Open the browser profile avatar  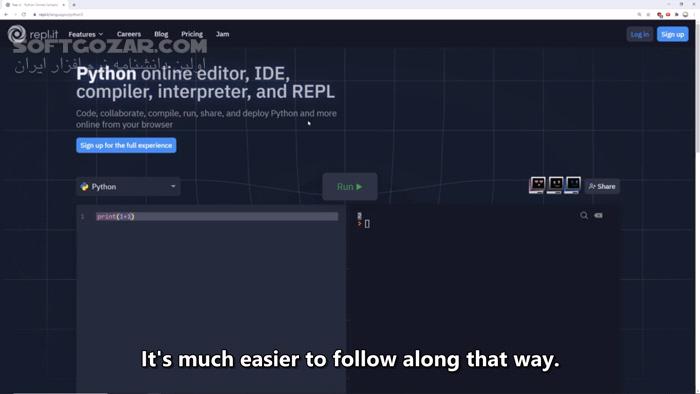[685, 14]
